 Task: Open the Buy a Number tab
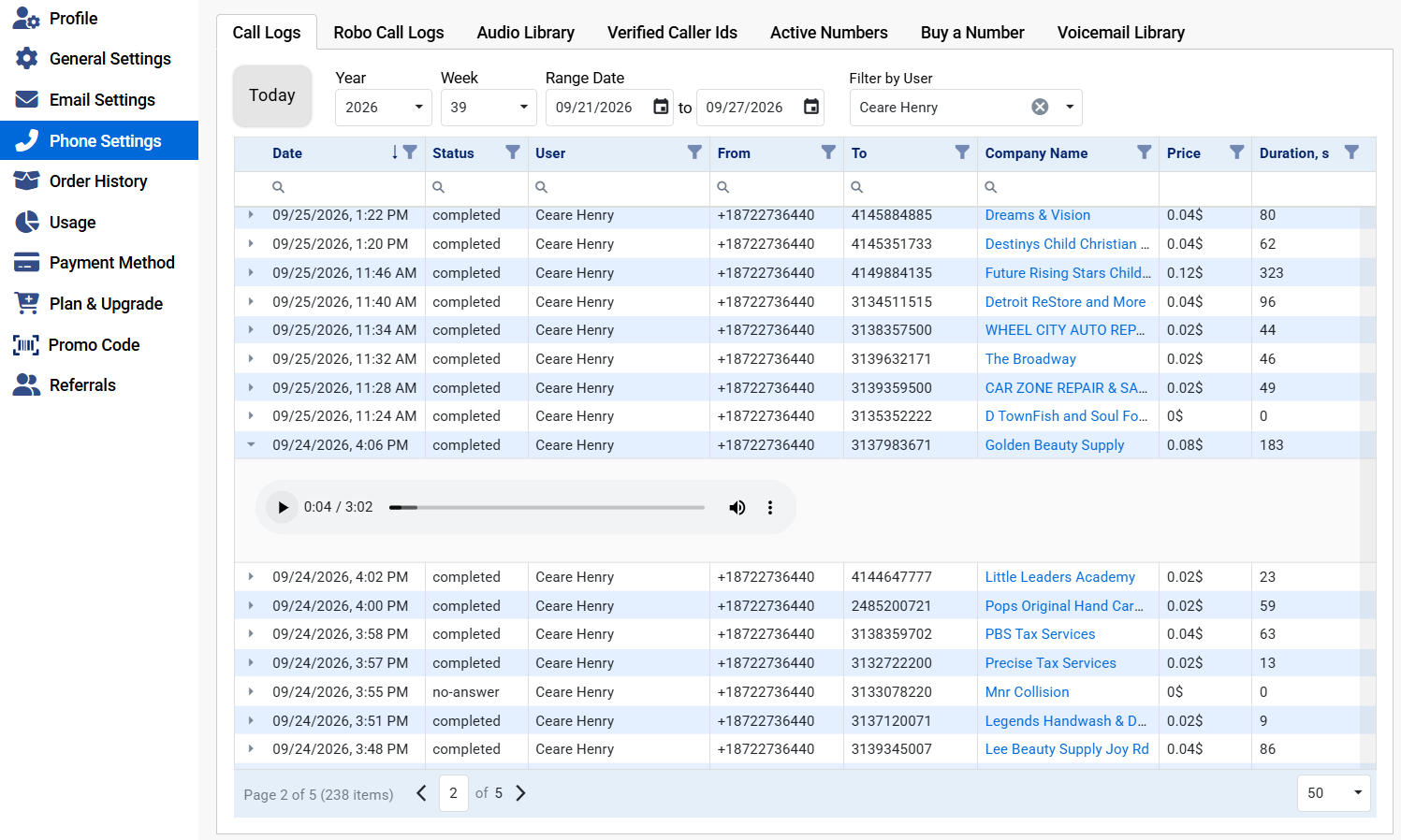pyautogui.click(x=972, y=33)
